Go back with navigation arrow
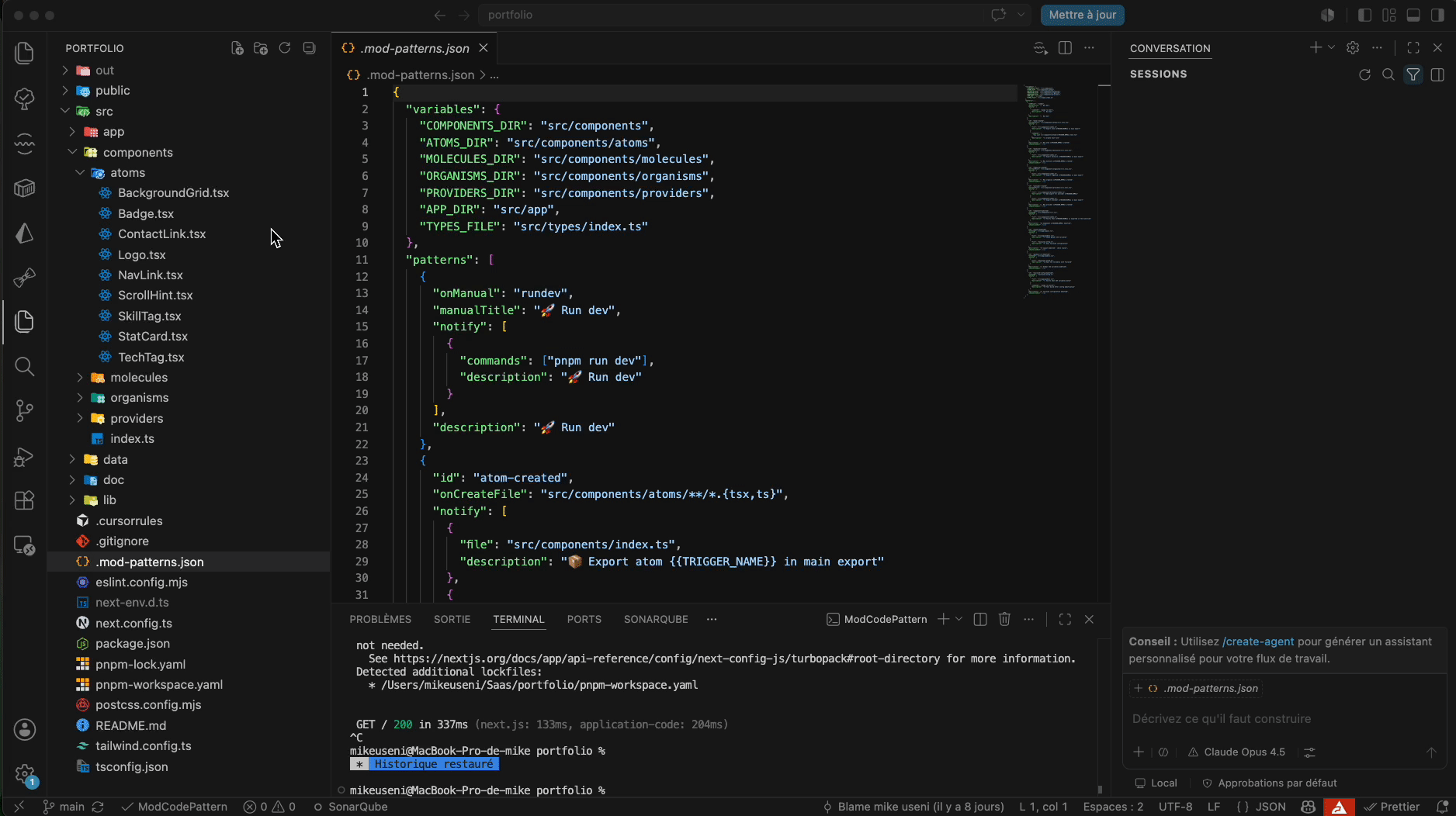The width and height of the screenshot is (1456, 816). coord(440,15)
